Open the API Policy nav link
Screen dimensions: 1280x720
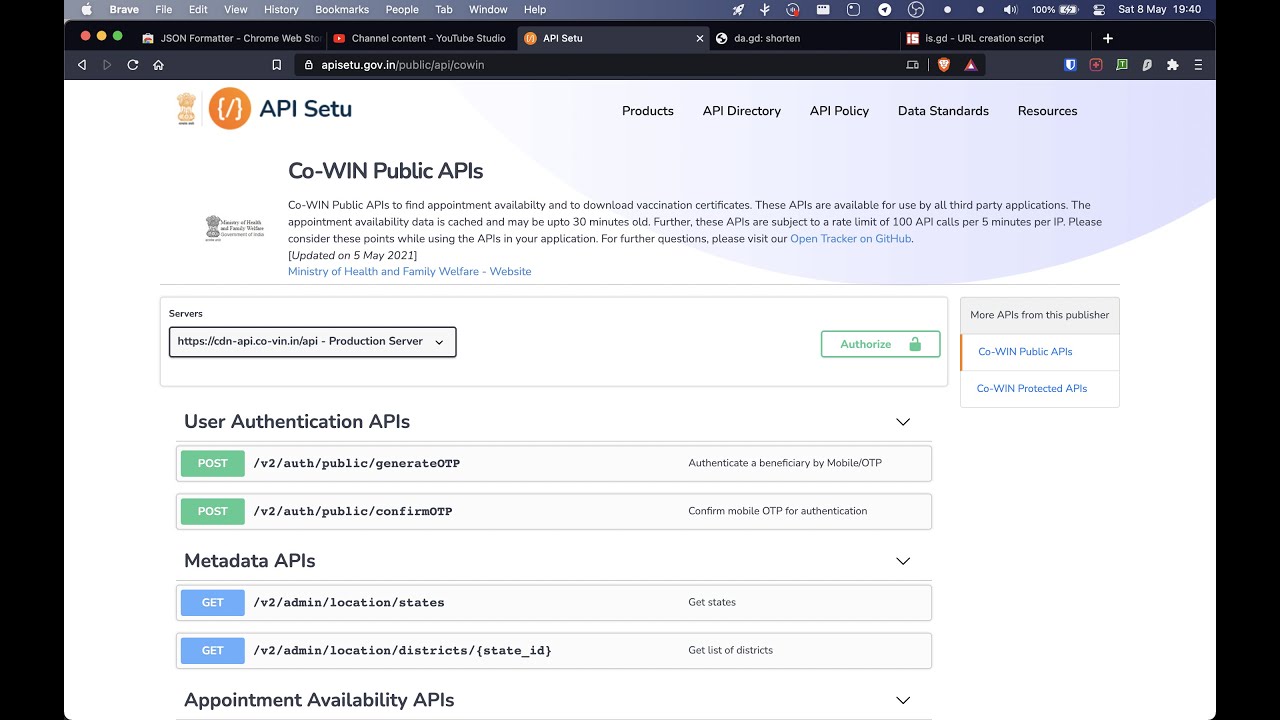[839, 111]
